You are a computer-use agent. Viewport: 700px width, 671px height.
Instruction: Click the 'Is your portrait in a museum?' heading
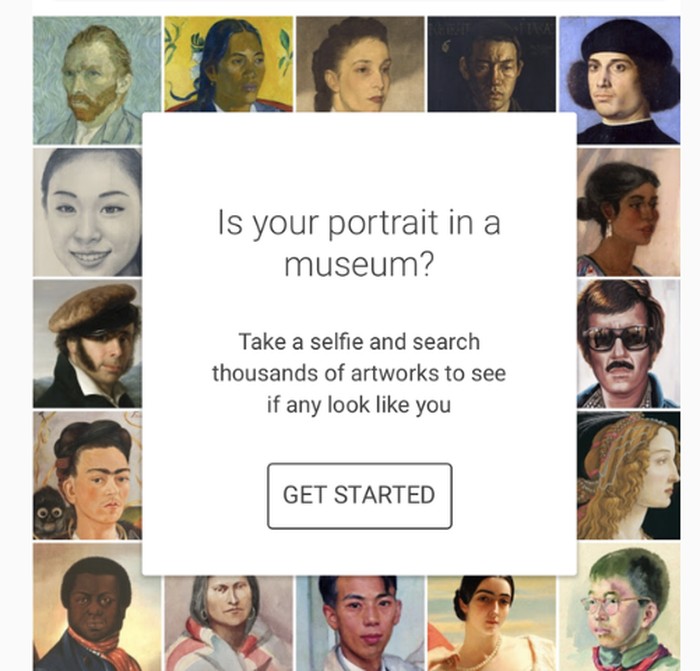click(x=359, y=243)
